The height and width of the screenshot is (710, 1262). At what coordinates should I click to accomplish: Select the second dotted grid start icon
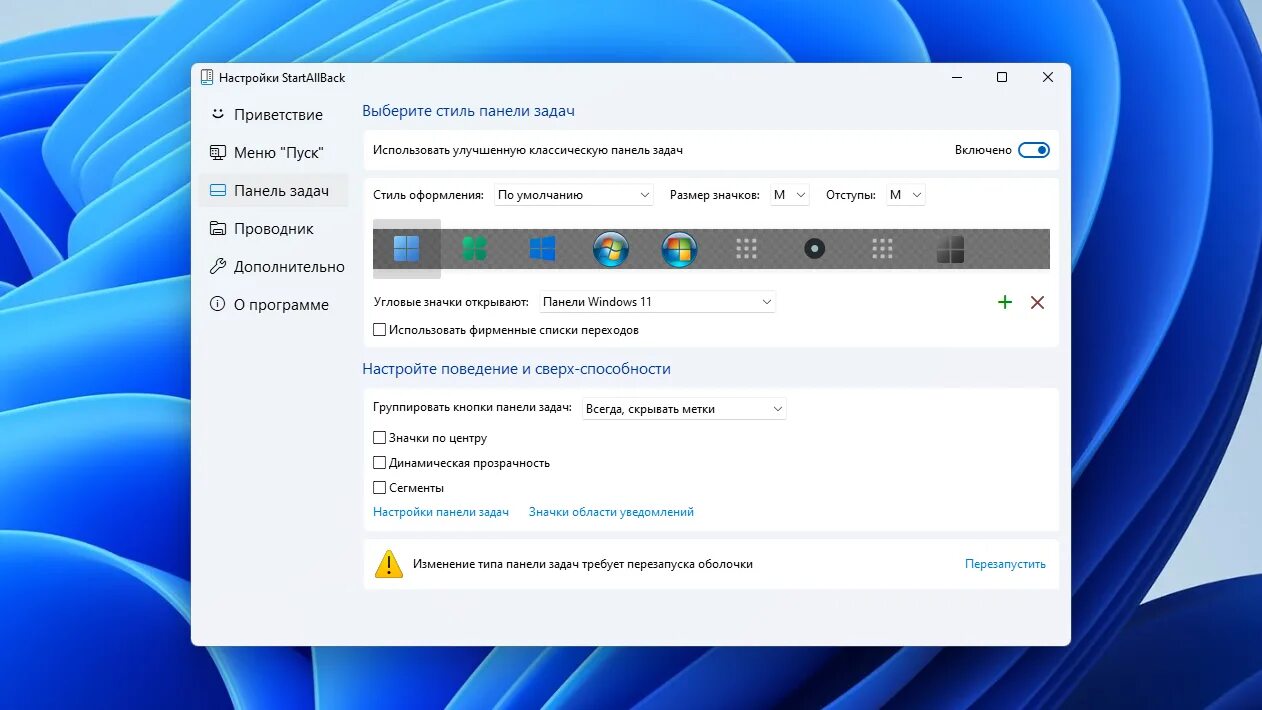pos(882,249)
